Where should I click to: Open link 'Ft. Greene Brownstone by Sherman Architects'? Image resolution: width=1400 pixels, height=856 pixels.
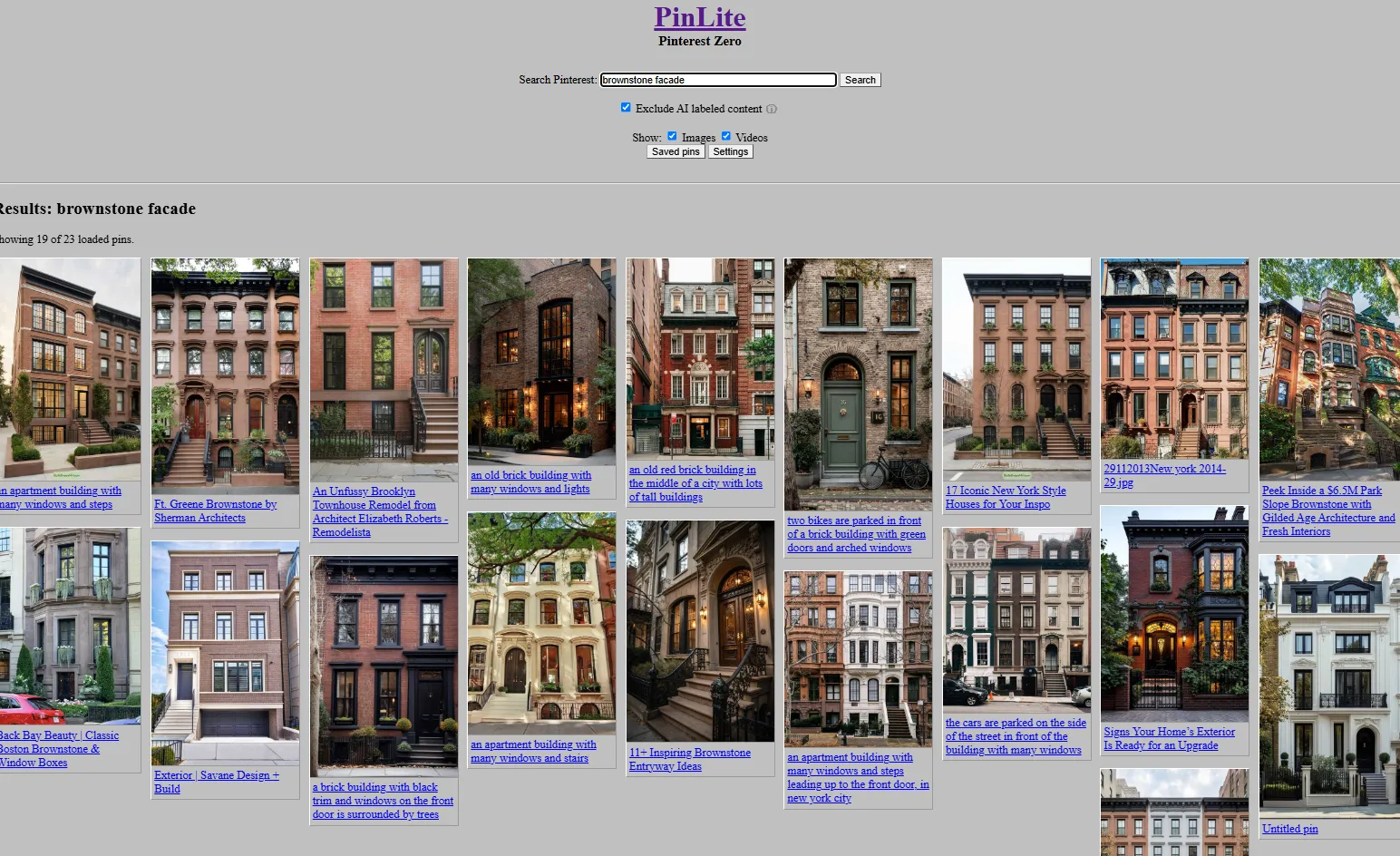215,511
